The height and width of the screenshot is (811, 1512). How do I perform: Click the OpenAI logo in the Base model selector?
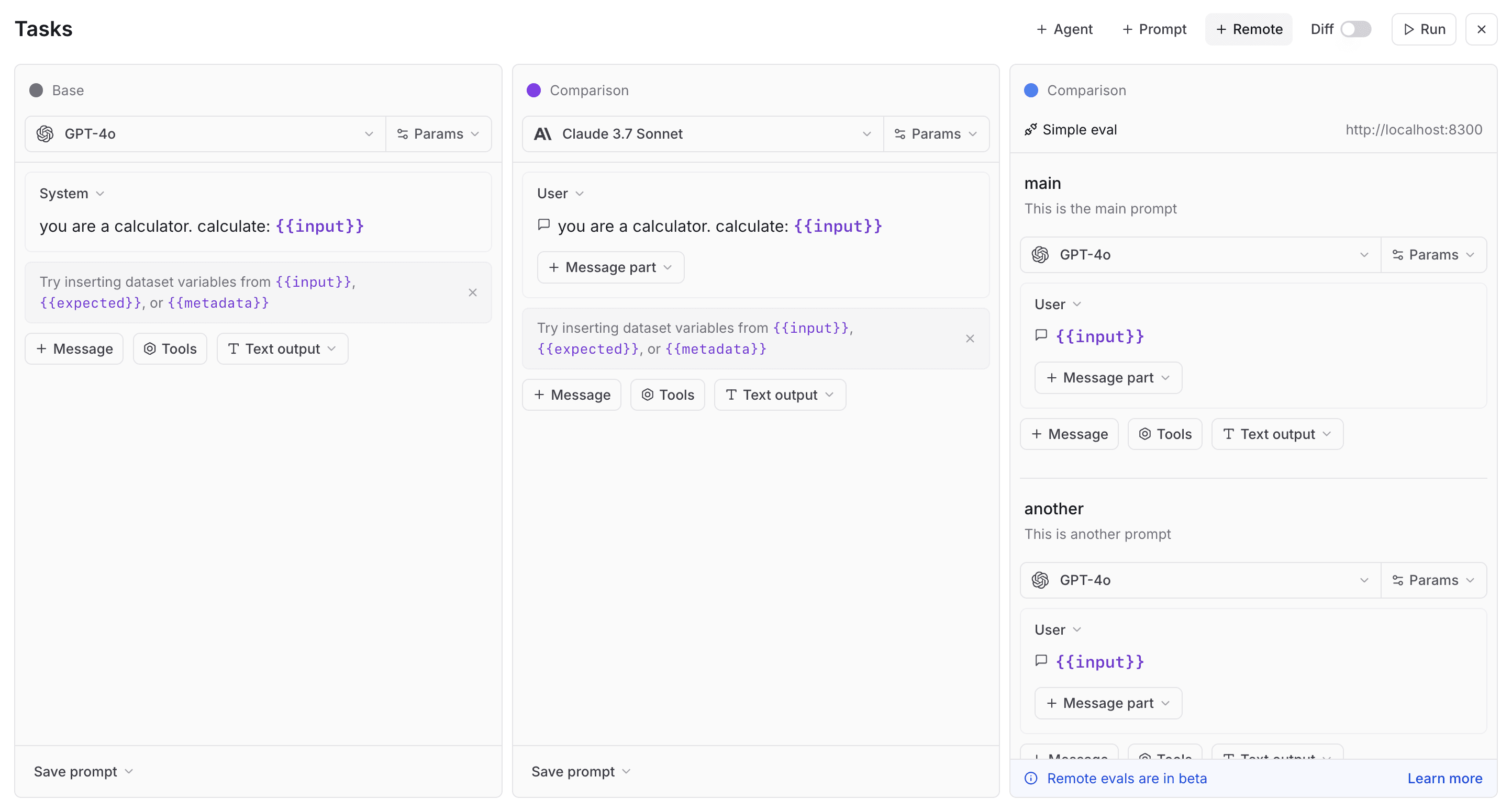45,134
